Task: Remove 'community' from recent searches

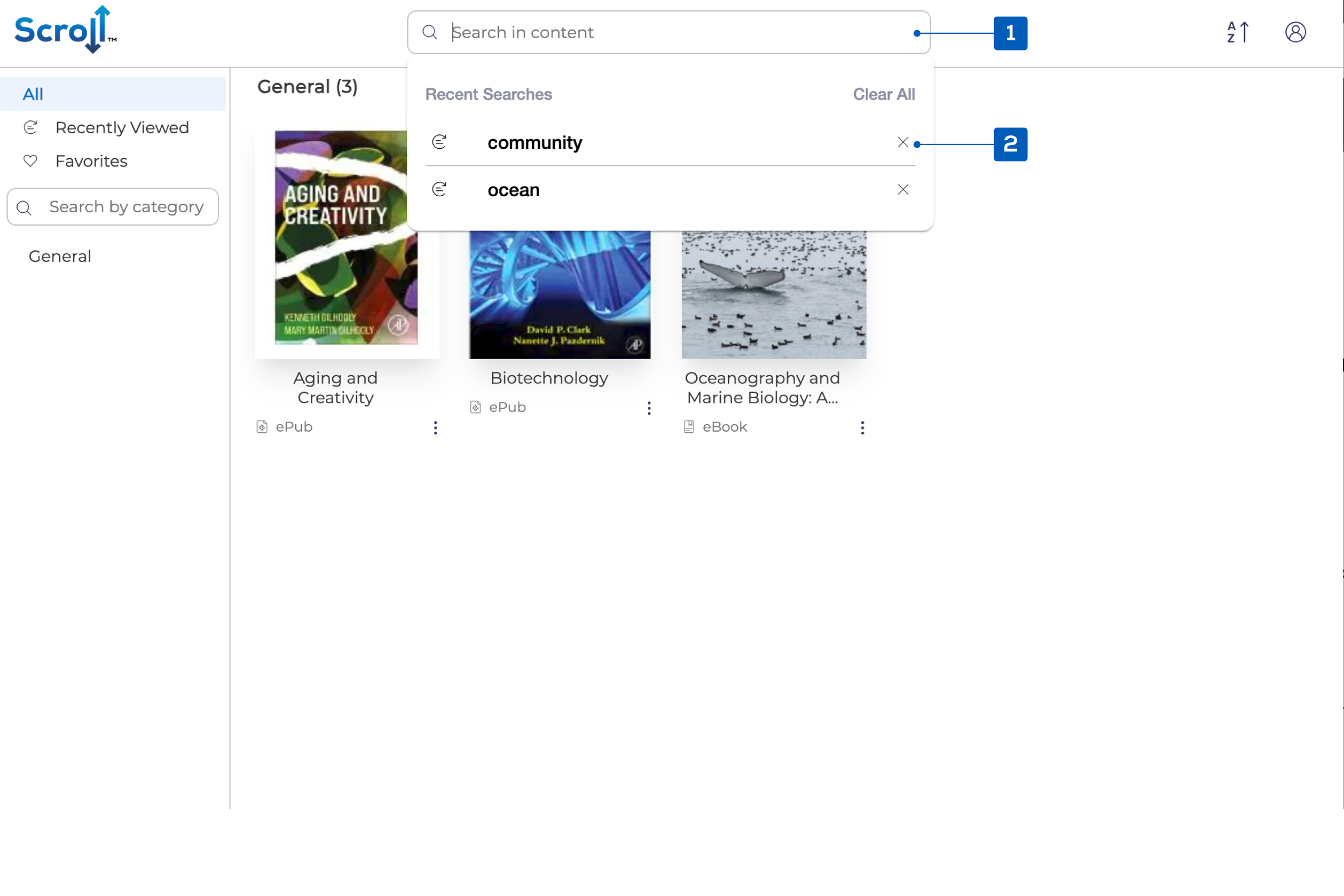Action: pos(902,142)
